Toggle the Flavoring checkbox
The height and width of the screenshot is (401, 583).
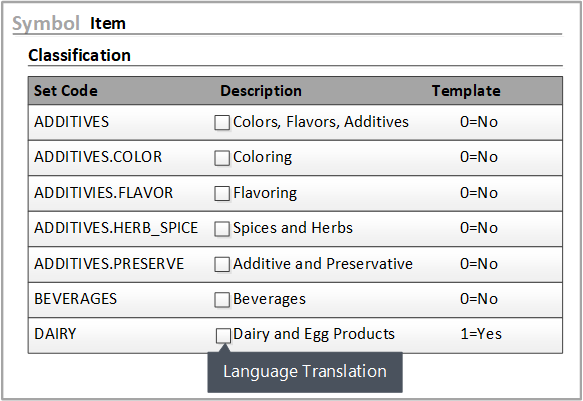click(222, 193)
